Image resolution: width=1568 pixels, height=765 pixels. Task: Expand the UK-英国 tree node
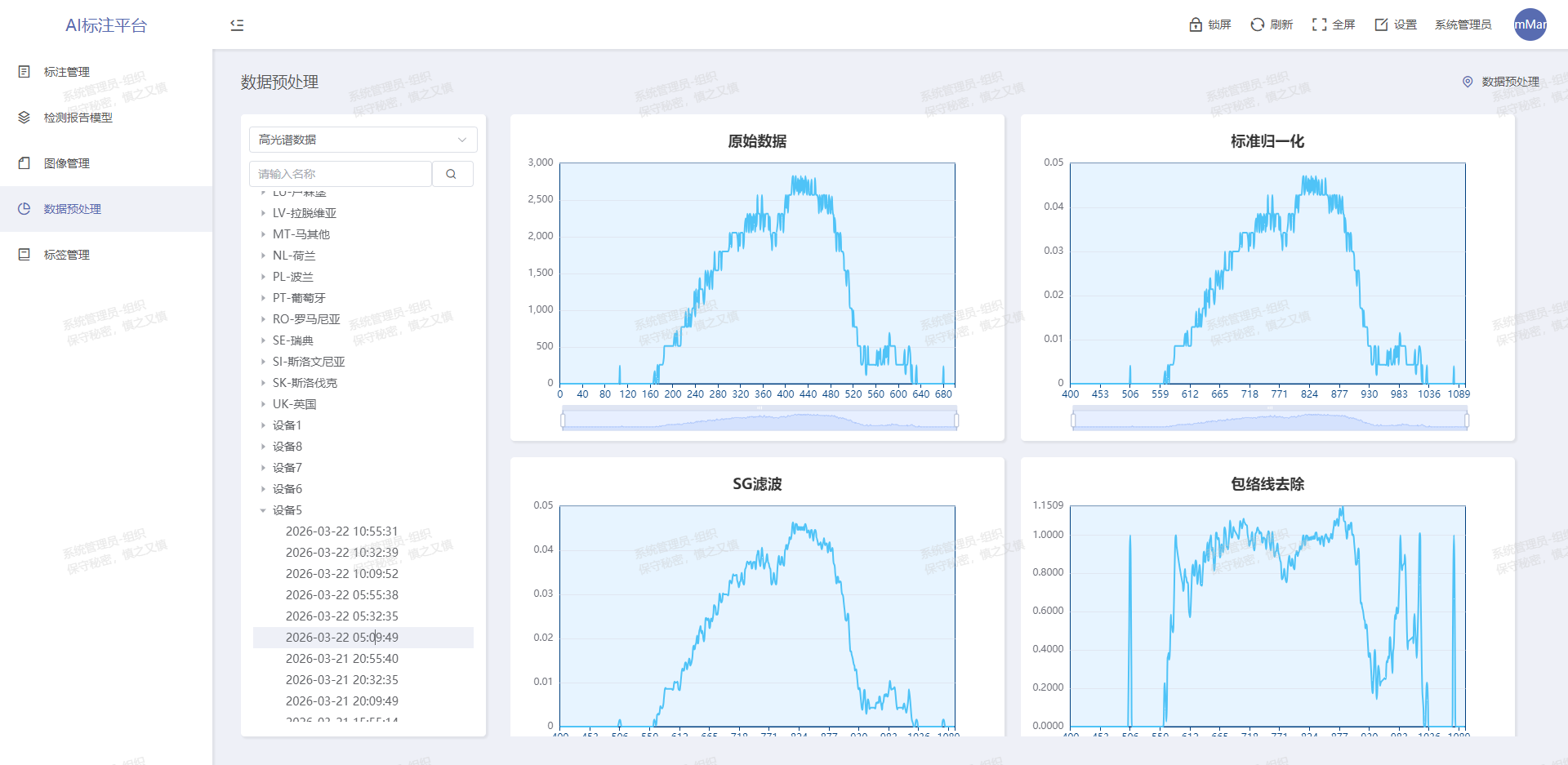(x=263, y=404)
